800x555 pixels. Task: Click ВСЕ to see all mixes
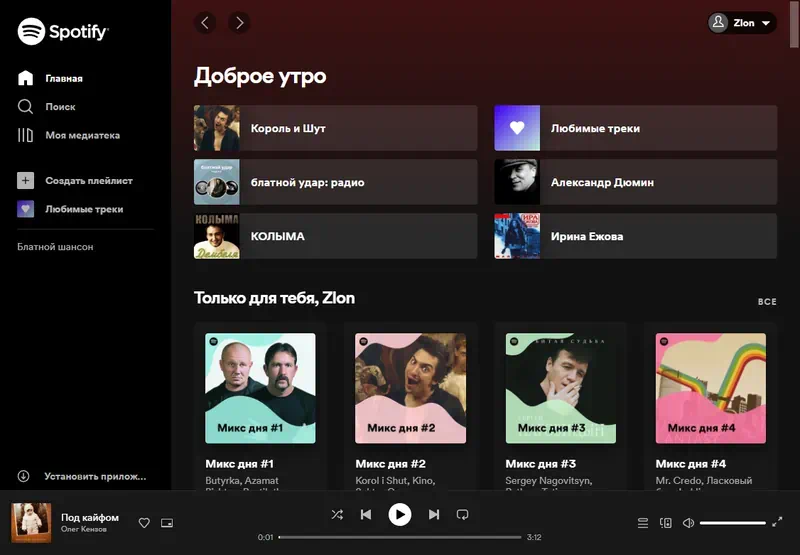pyautogui.click(x=767, y=302)
